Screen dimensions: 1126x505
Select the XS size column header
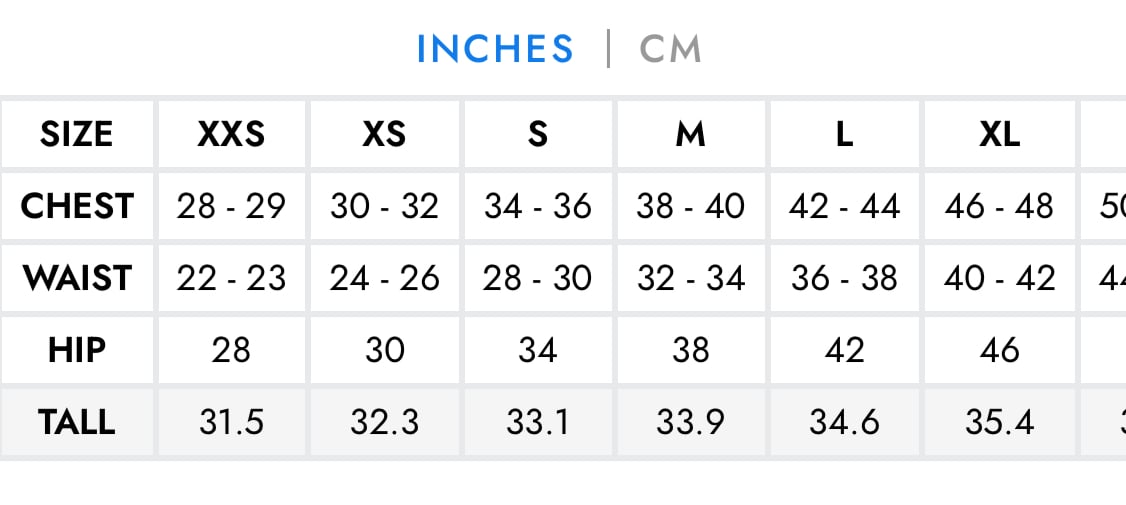pos(384,134)
